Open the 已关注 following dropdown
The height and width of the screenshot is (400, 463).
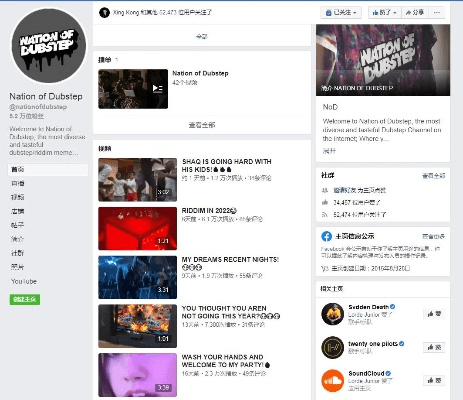tap(341, 13)
